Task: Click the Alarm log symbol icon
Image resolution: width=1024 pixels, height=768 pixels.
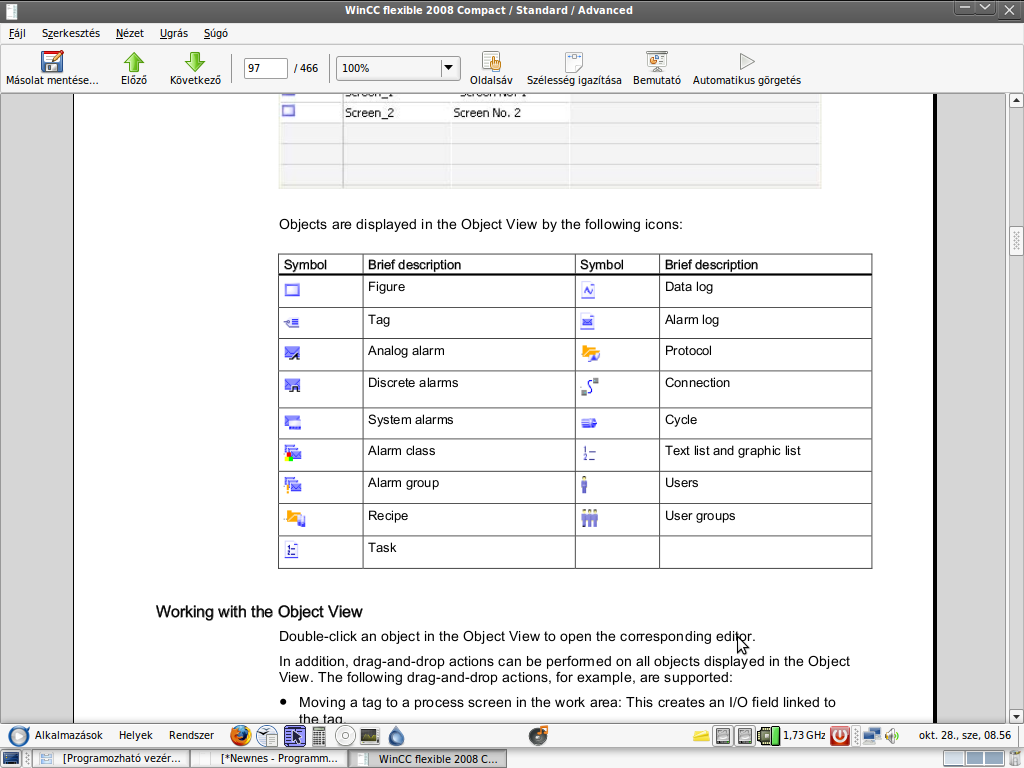Action: click(x=588, y=322)
